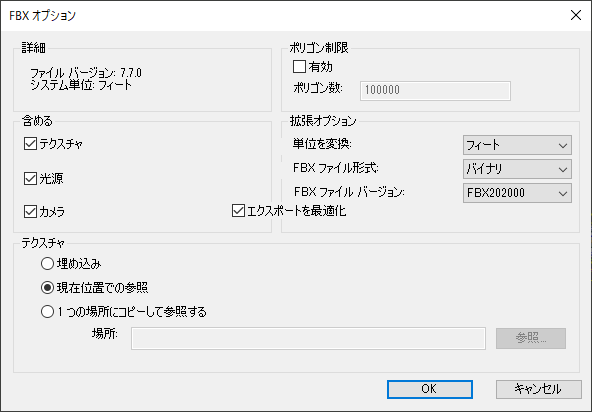Open the 単位を変換 dropdown showing フィート
The width and height of the screenshot is (592, 412).
517,145
